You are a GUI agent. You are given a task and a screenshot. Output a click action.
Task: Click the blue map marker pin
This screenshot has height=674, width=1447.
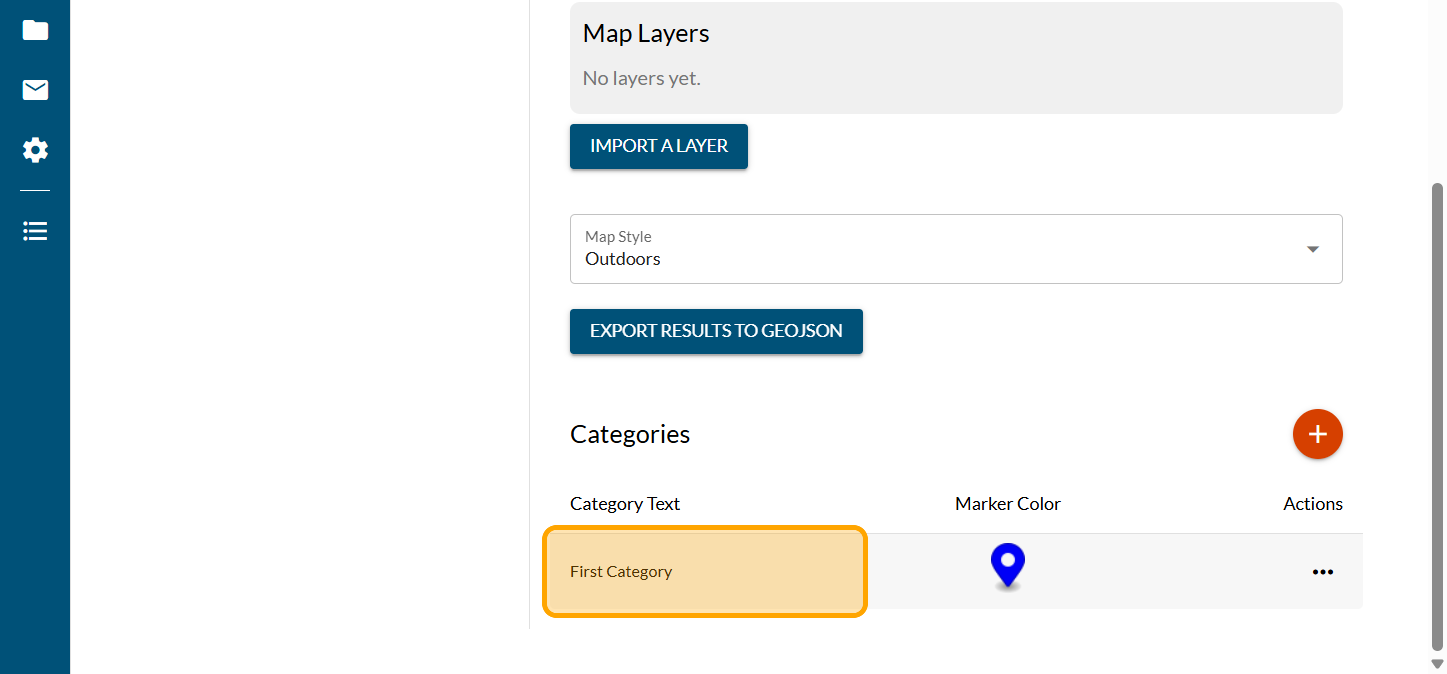[x=1007, y=565]
